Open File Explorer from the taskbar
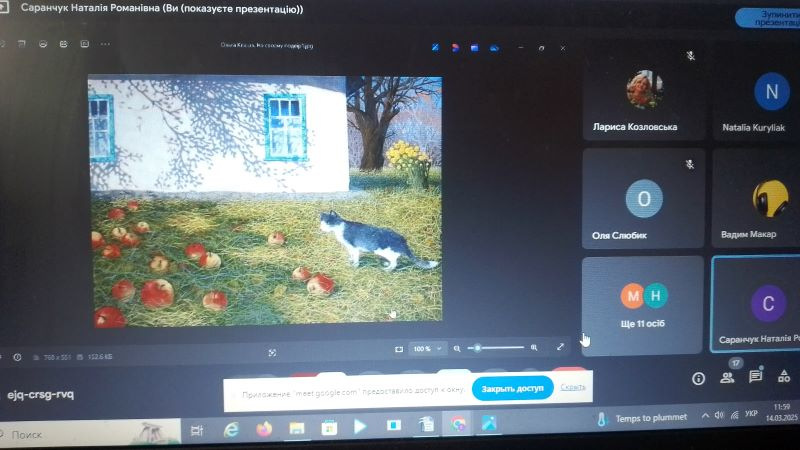Screen dimensions: 800x450 (x=297, y=428)
